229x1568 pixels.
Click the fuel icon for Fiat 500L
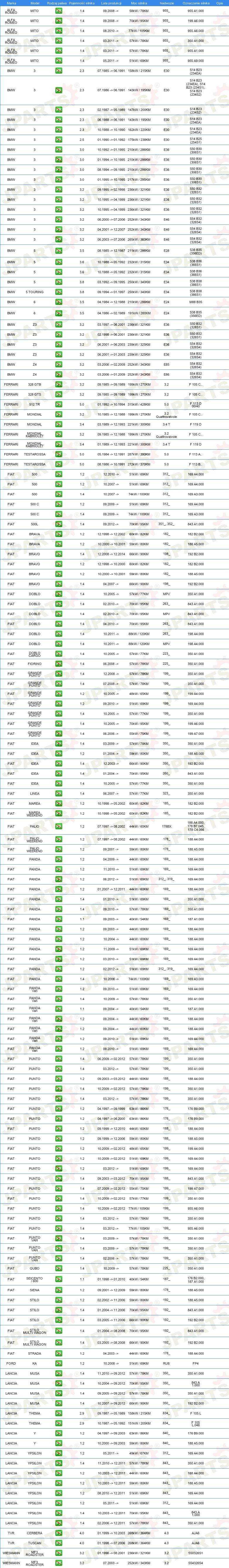coord(59,524)
